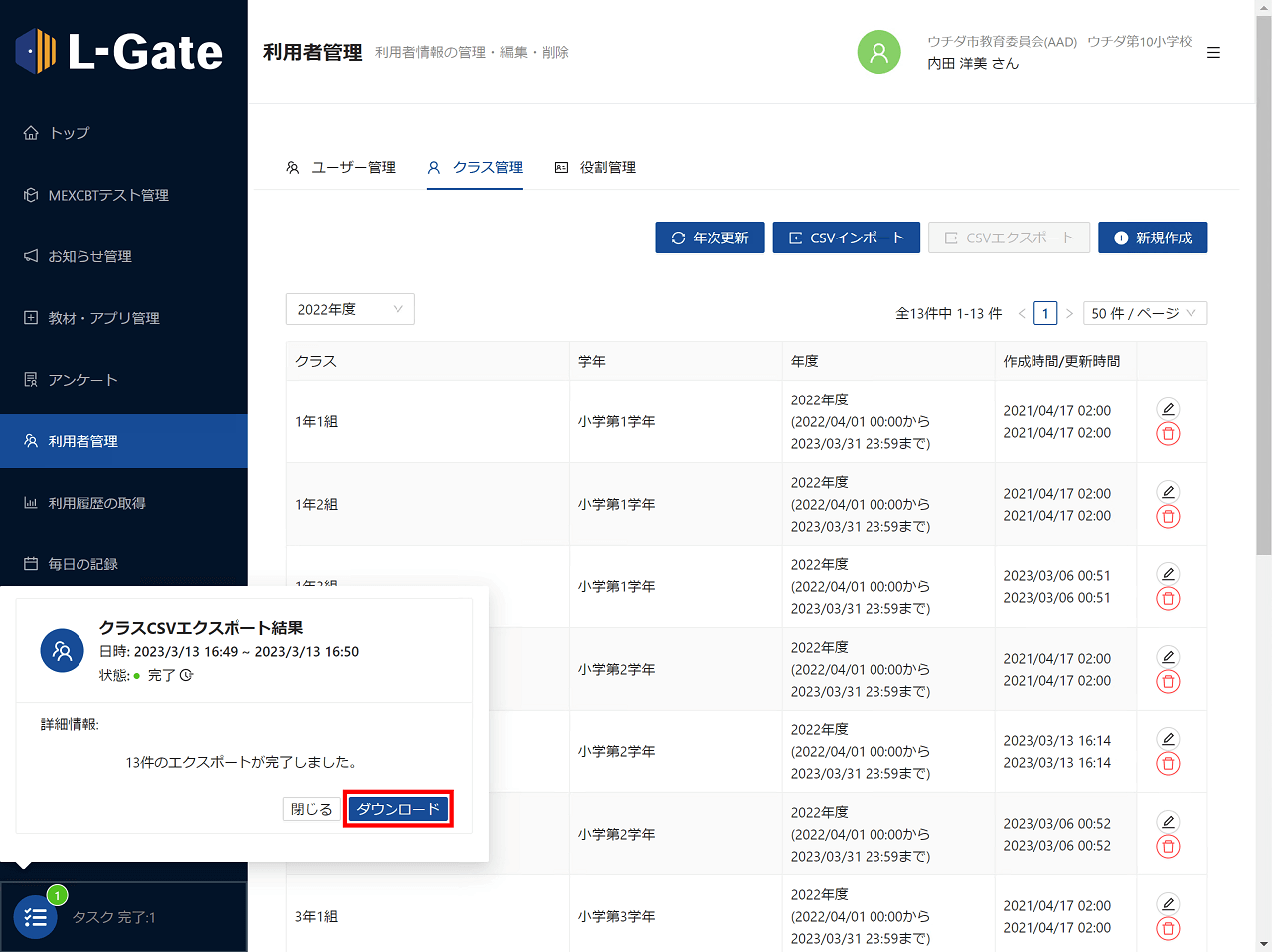The height and width of the screenshot is (952, 1272).
Task: Click the 年次更新 button
Action: click(710, 238)
